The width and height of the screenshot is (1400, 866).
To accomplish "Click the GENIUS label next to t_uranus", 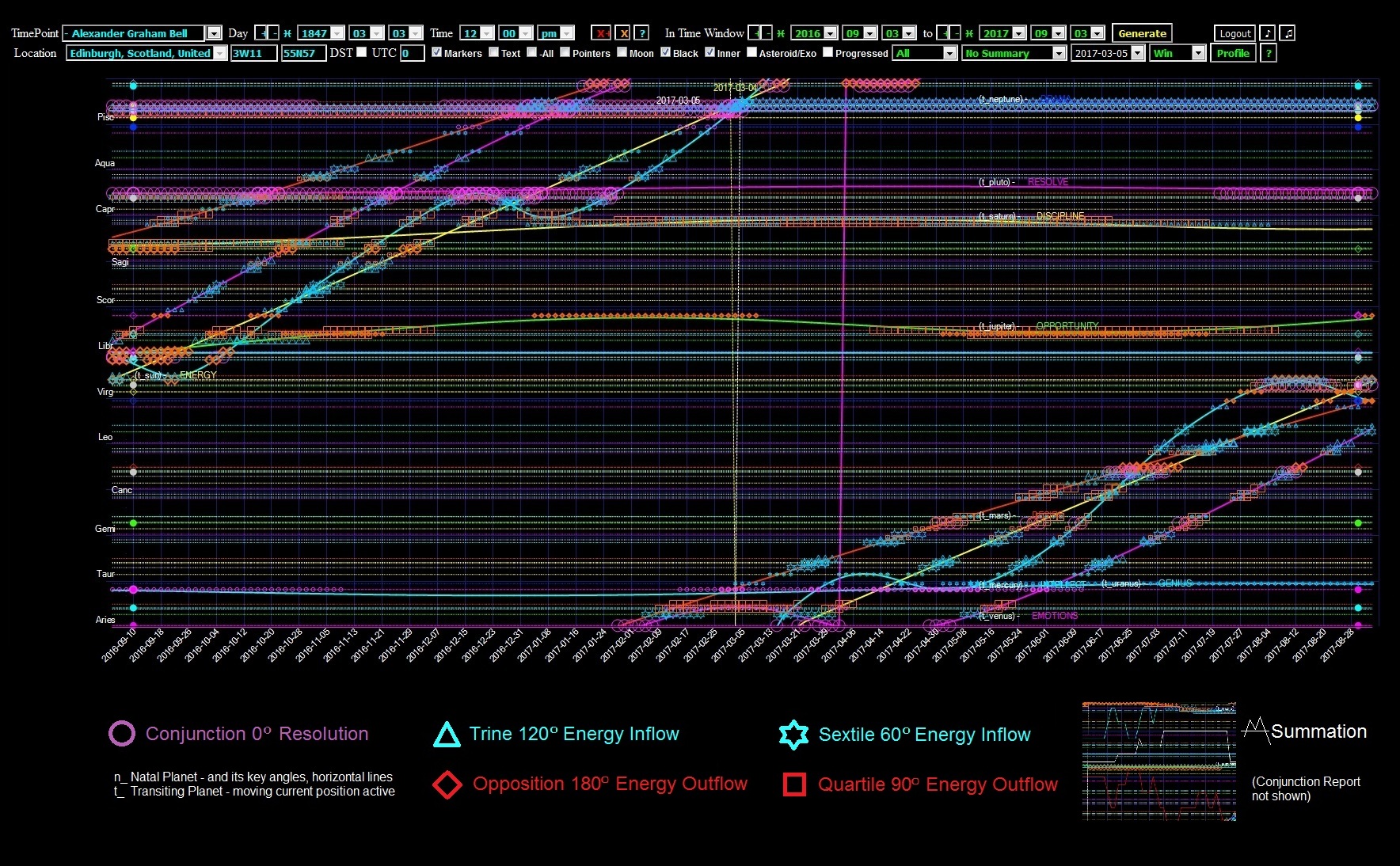I will (1174, 583).
